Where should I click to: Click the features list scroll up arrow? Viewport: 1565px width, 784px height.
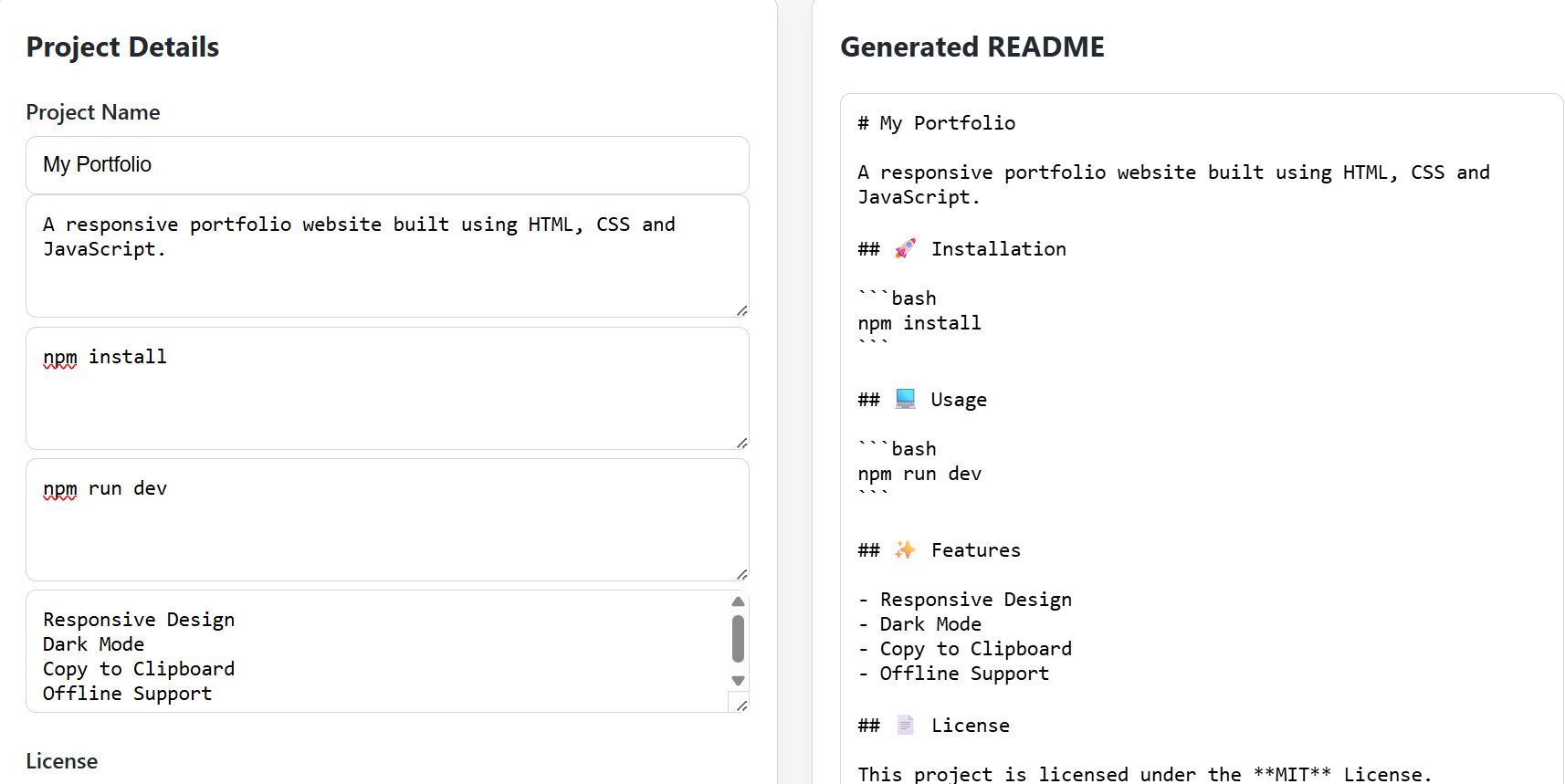(739, 601)
